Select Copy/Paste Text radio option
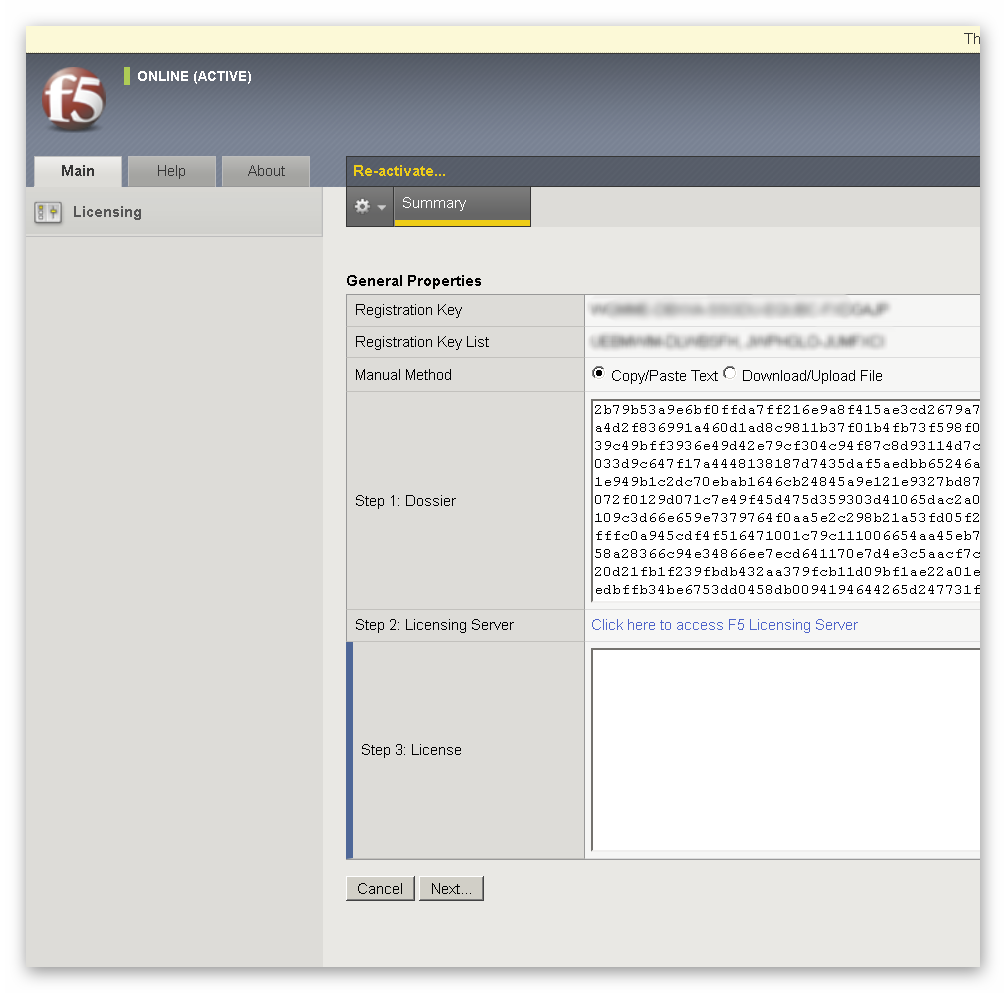 point(598,373)
